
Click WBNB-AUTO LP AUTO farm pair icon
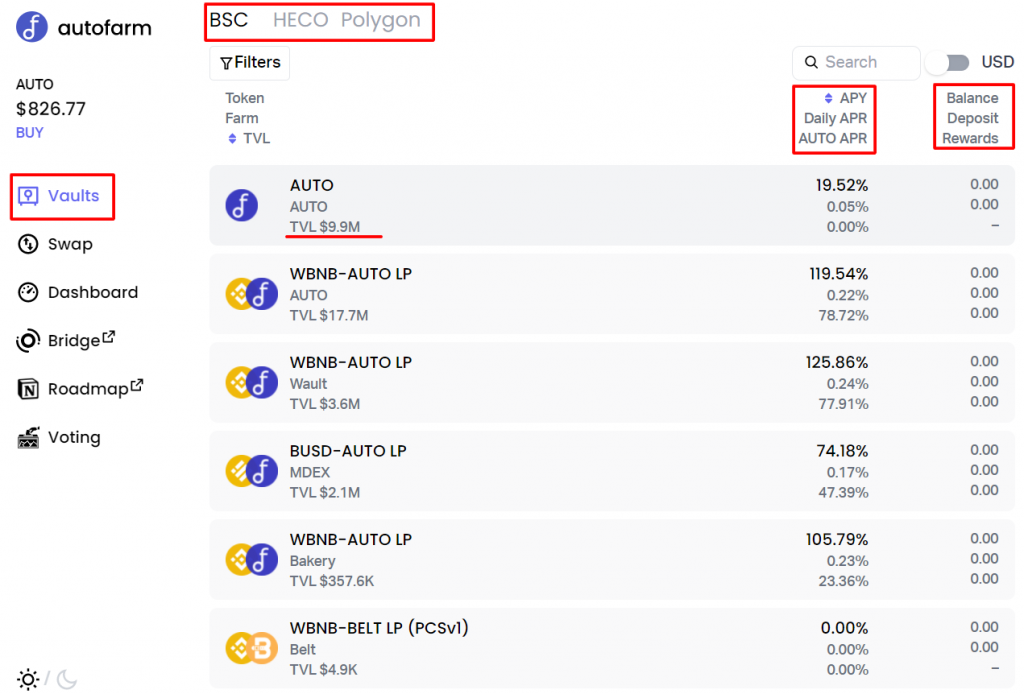coord(251,294)
